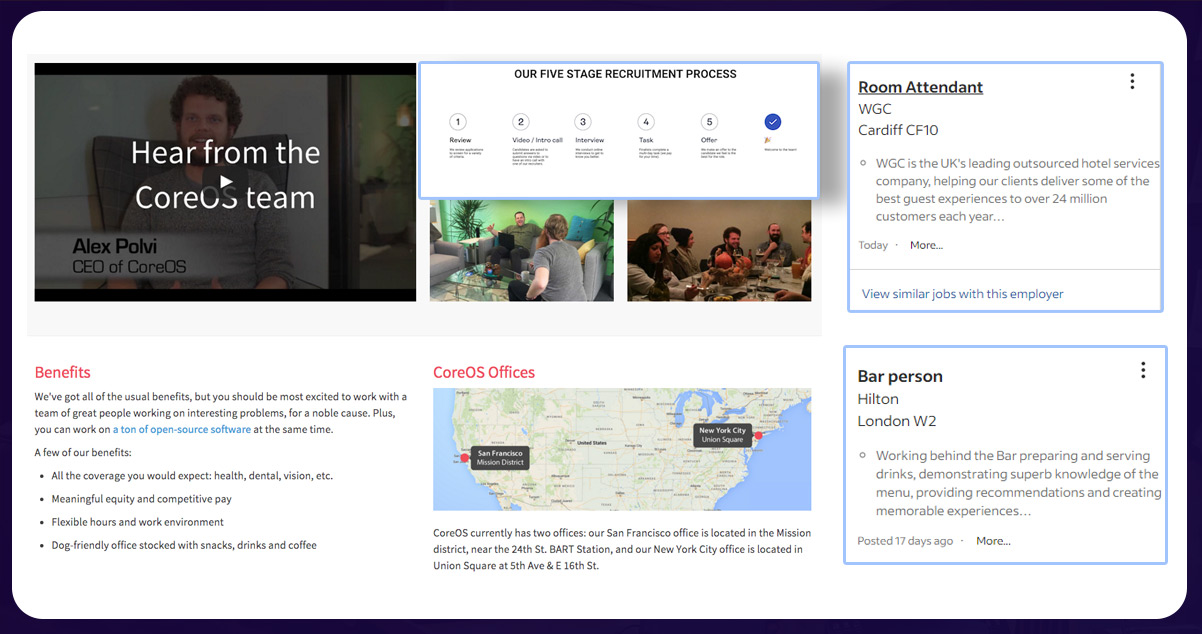Click 'Cardiff CF10' location text
Viewport: 1202px width, 634px height.
pos(898,130)
